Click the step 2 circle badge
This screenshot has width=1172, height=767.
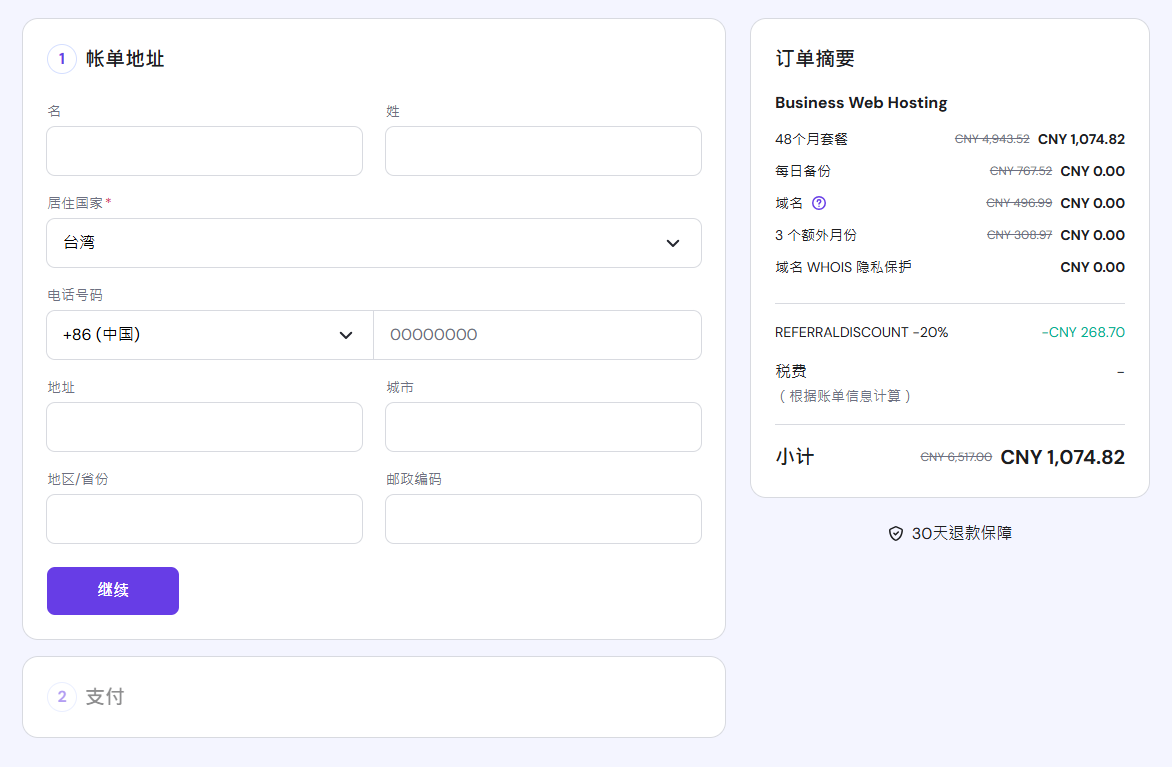[x=62, y=697]
